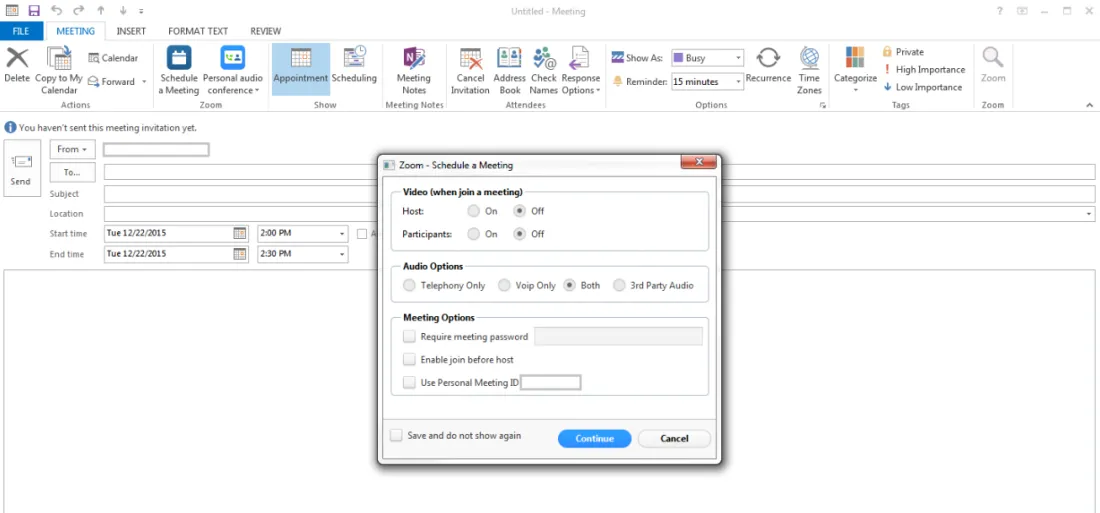Check Enable join before host
The width and height of the screenshot is (1100, 513).
pos(410,359)
